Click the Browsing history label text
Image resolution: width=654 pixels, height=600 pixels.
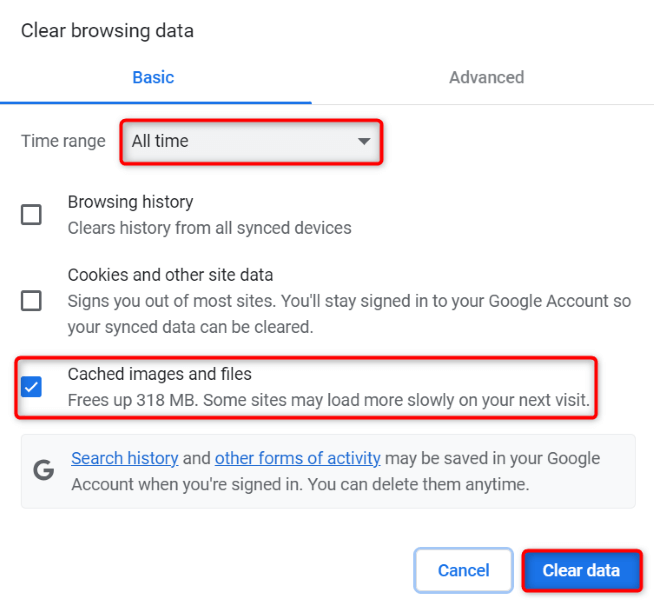tap(130, 202)
